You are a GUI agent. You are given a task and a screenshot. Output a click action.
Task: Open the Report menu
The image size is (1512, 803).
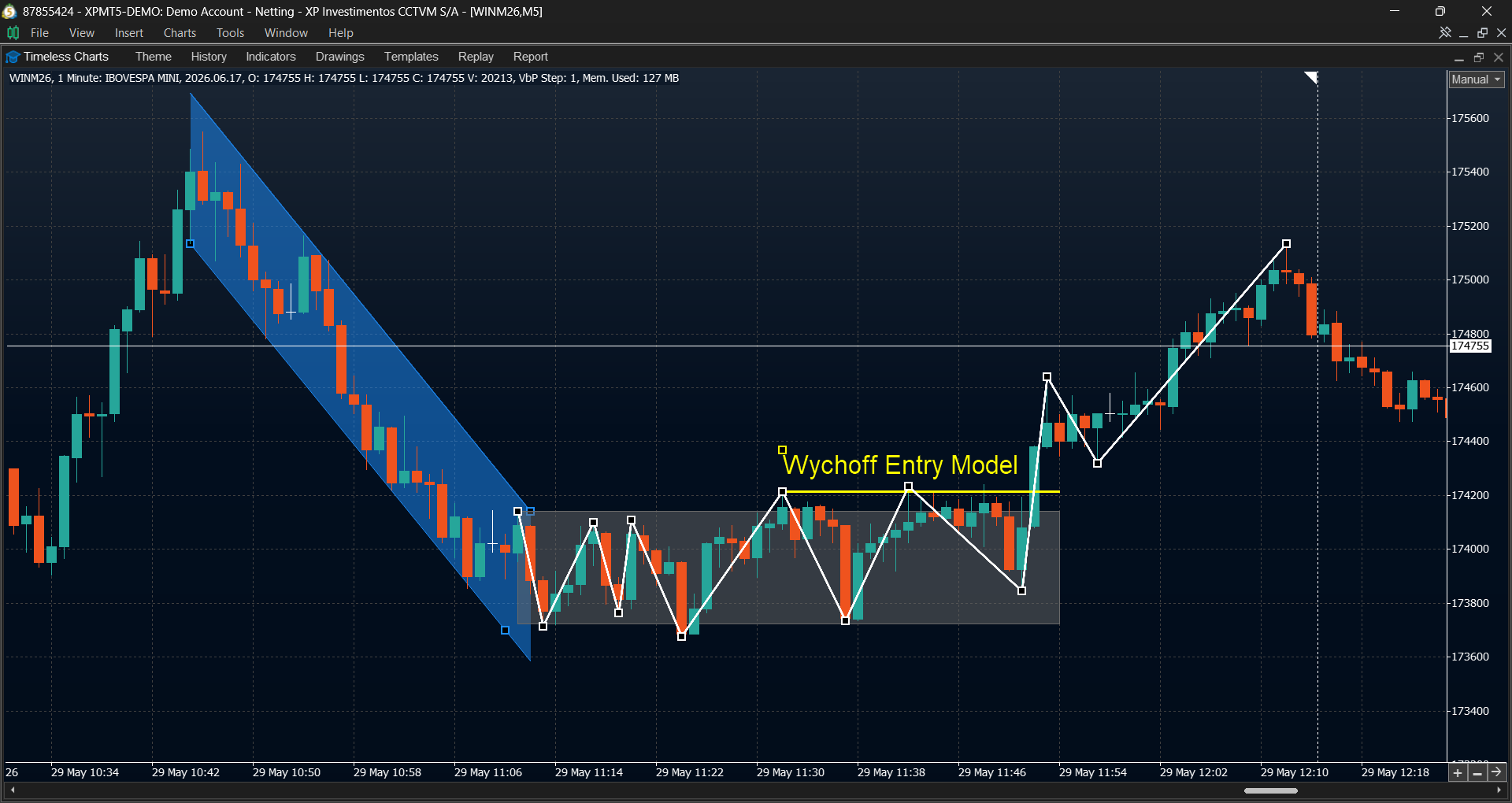(531, 57)
